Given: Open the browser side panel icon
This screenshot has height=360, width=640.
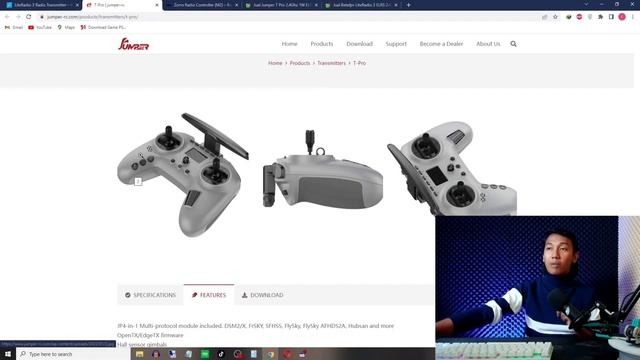Looking at the screenshot, I should [x=611, y=17].
